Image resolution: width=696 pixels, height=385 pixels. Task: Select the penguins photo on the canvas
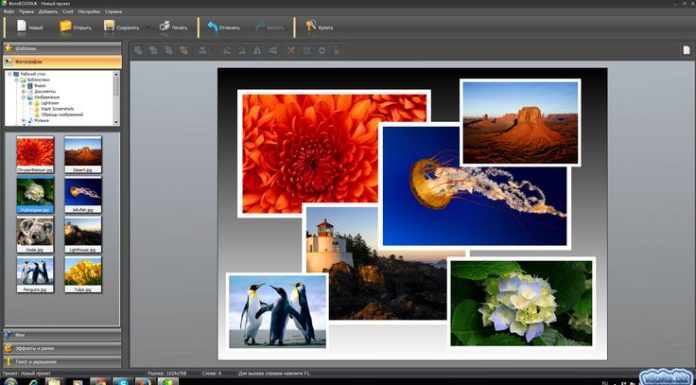click(277, 311)
